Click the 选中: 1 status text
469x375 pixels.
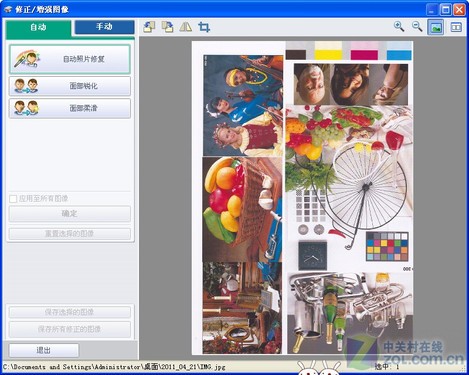387,367
